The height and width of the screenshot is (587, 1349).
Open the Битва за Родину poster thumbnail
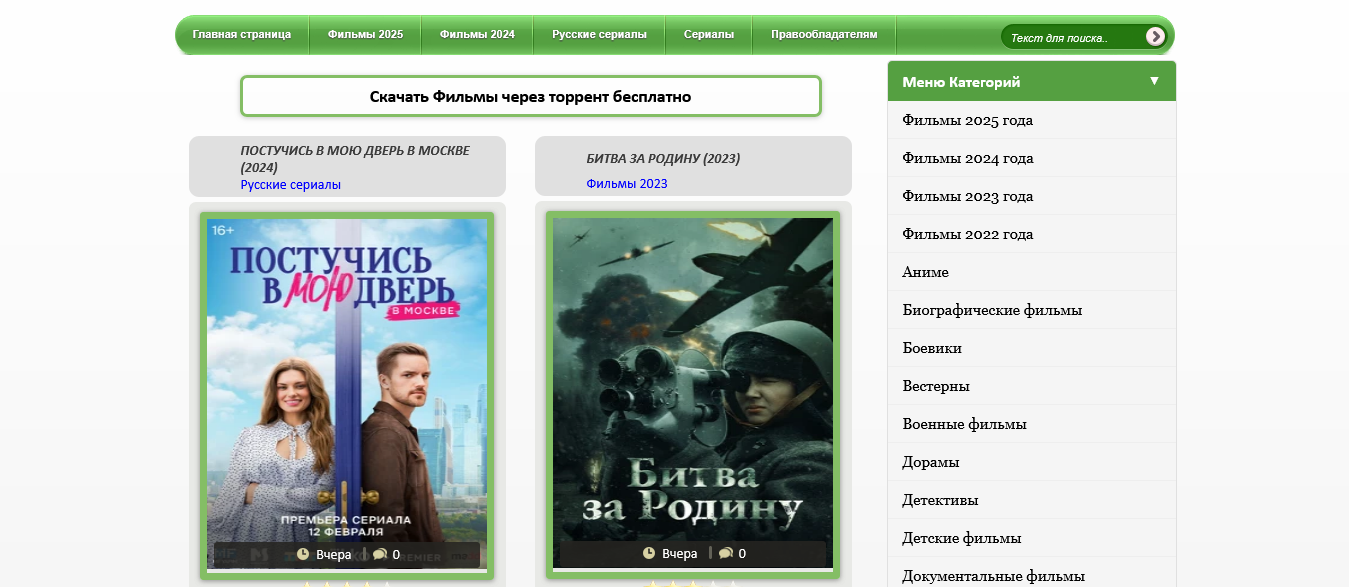point(693,395)
